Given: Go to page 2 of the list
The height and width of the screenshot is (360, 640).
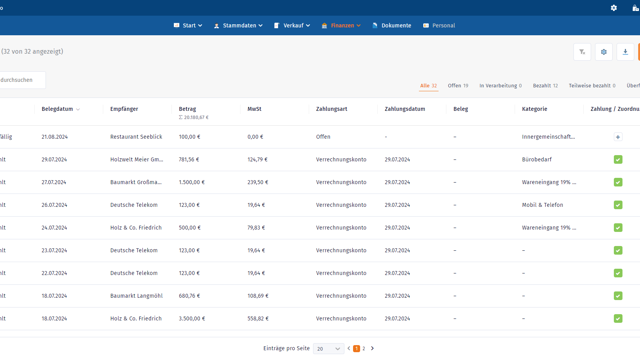Looking at the screenshot, I should pyautogui.click(x=364, y=349).
